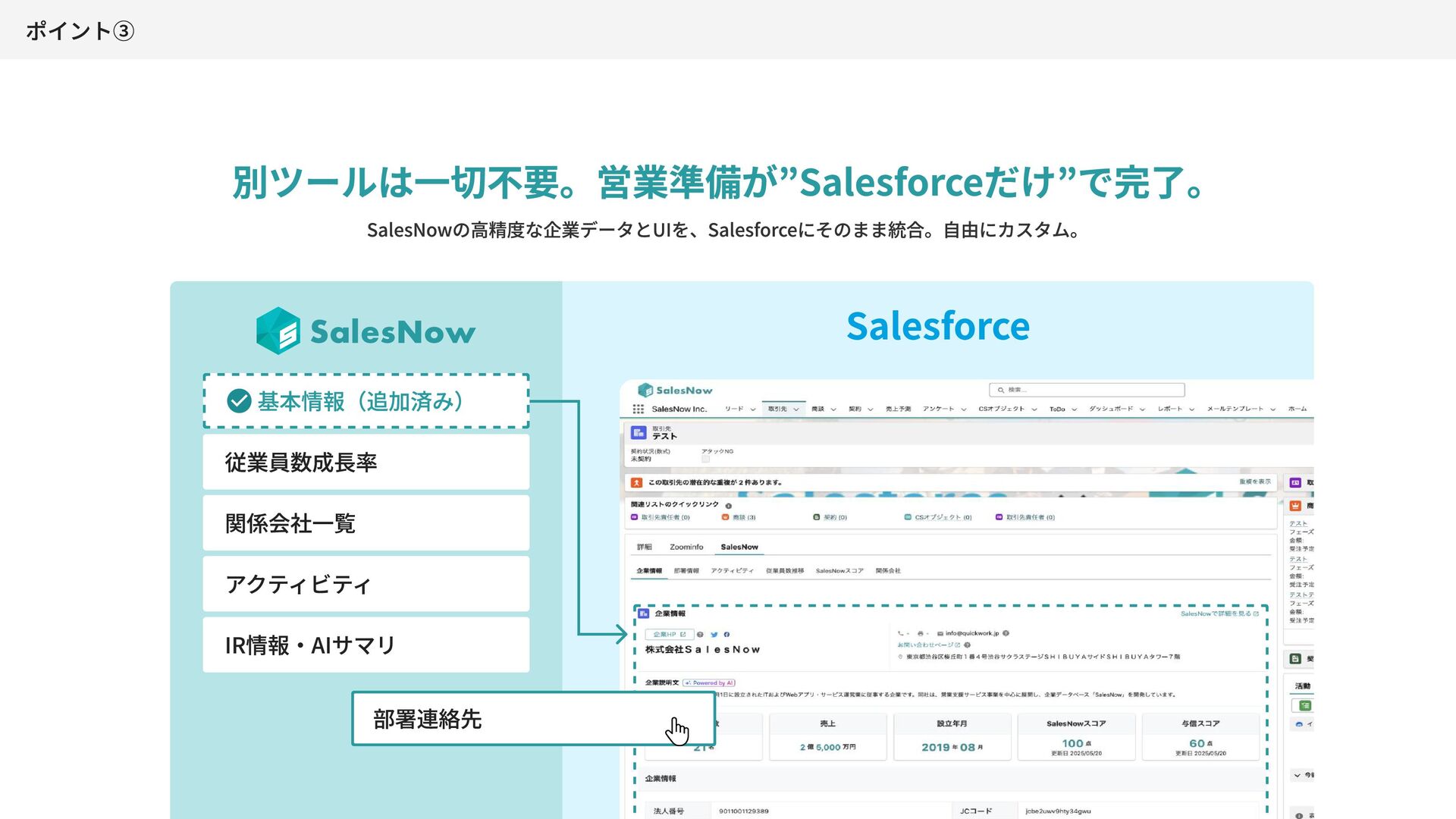Click the 企業情報 section header icon

point(644,613)
